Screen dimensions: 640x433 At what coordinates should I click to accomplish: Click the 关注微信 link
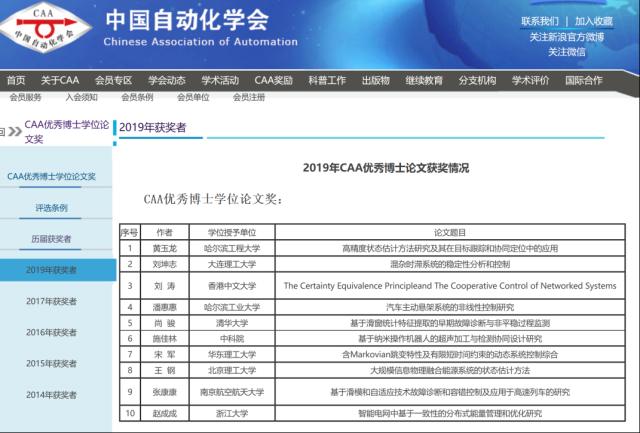567,52
